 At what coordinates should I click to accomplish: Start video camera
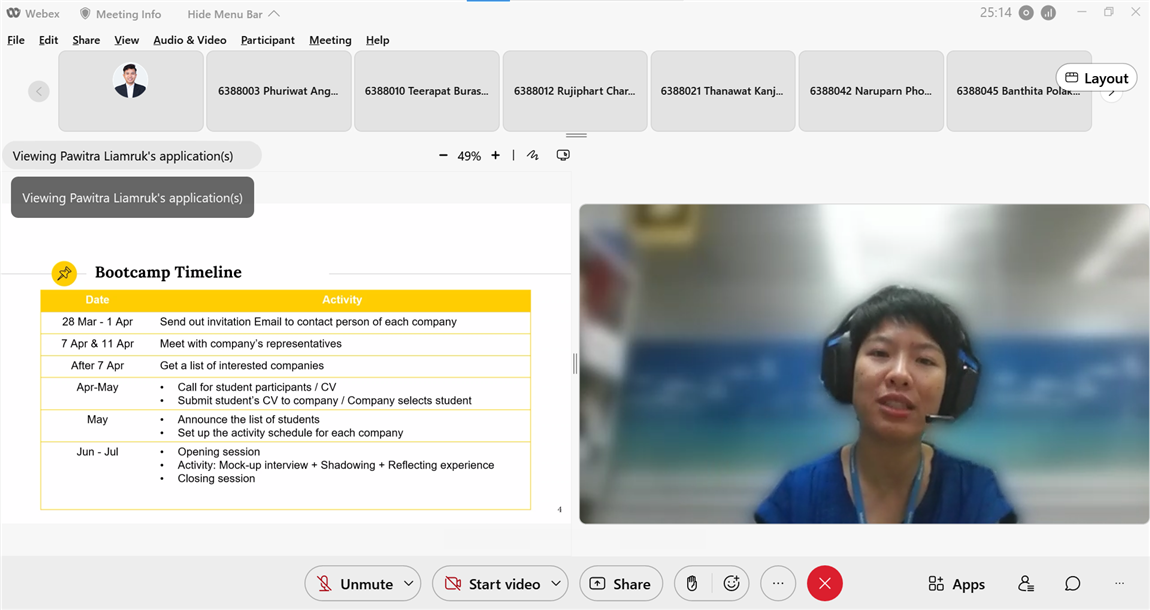coord(492,584)
